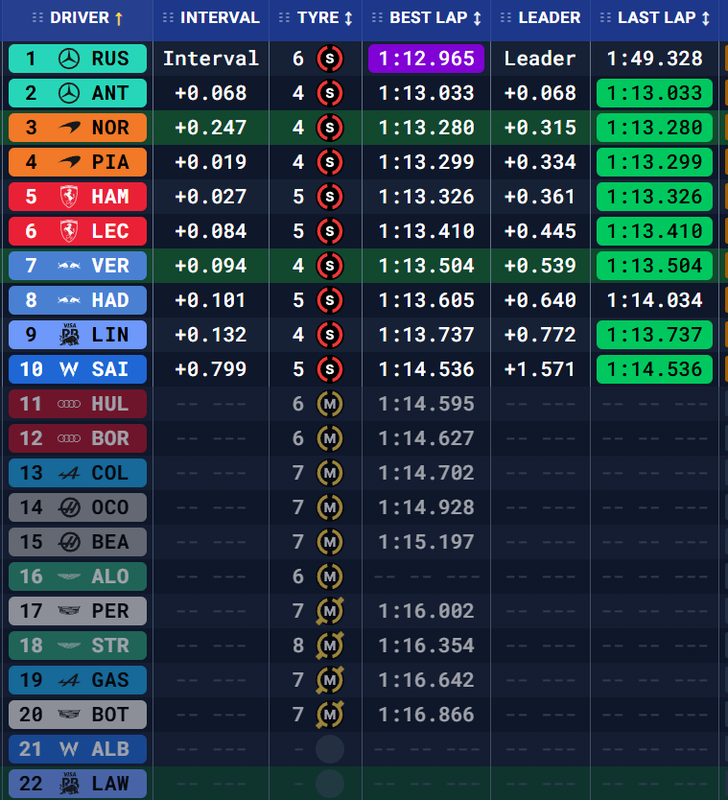Select the 22 LAW driver badge
Screen dimensions: 728x800
(78, 784)
